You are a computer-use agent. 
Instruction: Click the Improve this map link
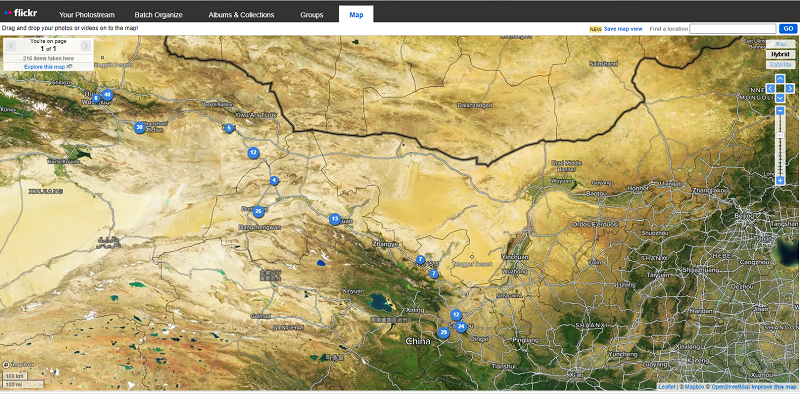coord(774,387)
